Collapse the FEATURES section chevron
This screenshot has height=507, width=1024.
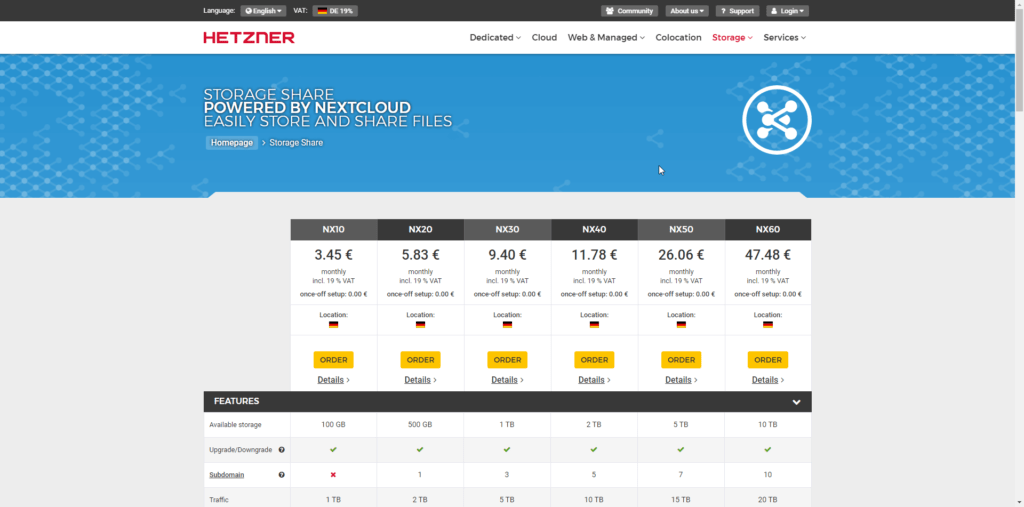(x=796, y=402)
